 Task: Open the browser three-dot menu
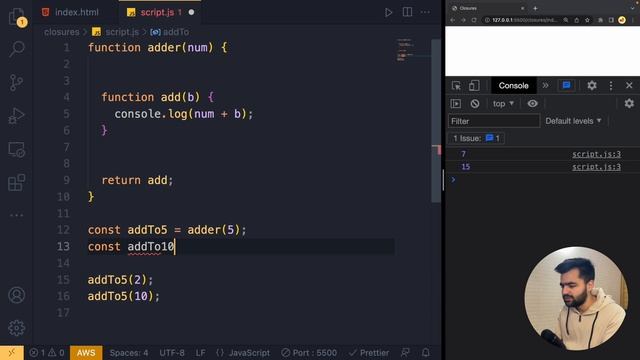[633, 20]
